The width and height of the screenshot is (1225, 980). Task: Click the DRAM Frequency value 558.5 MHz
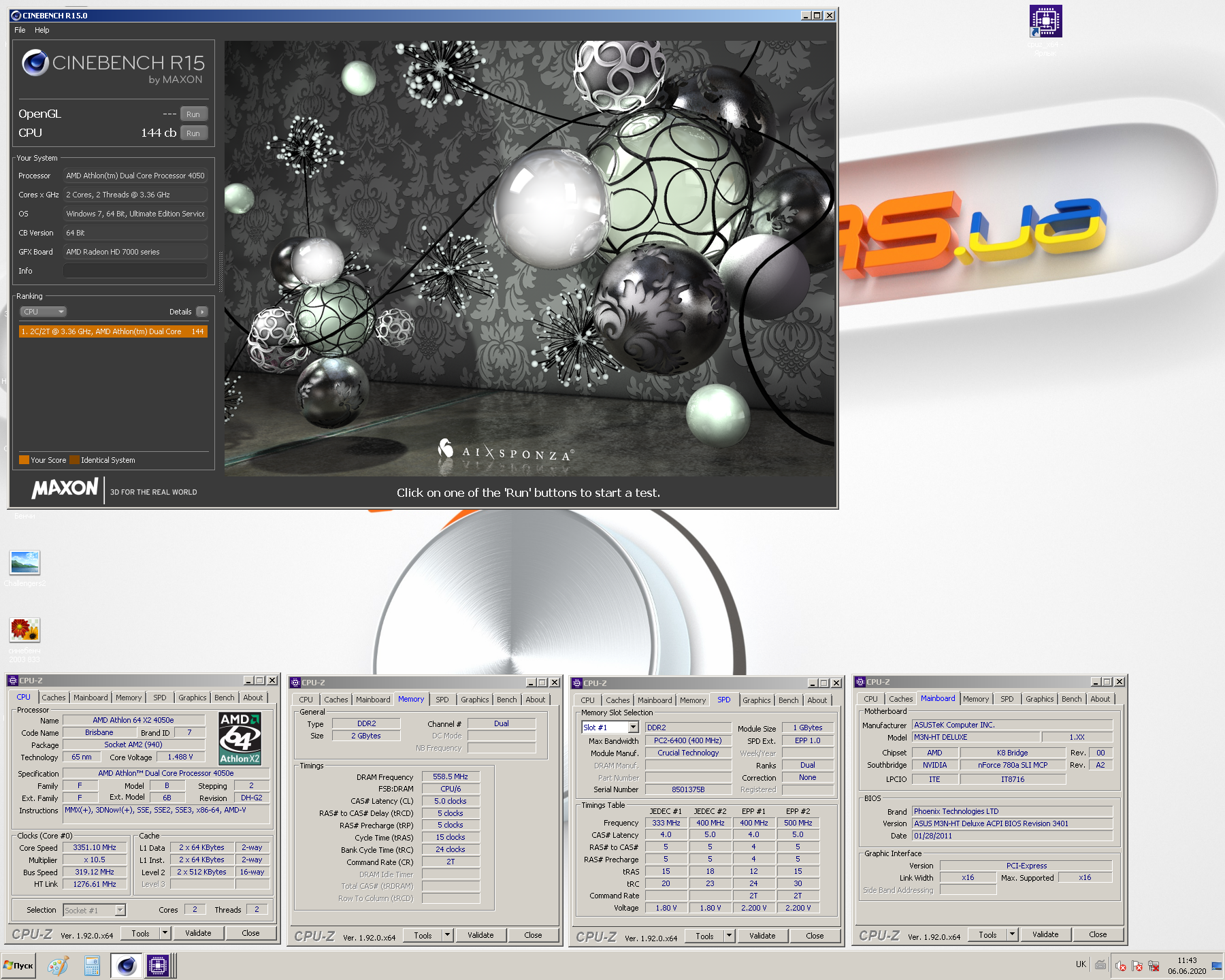(x=451, y=777)
